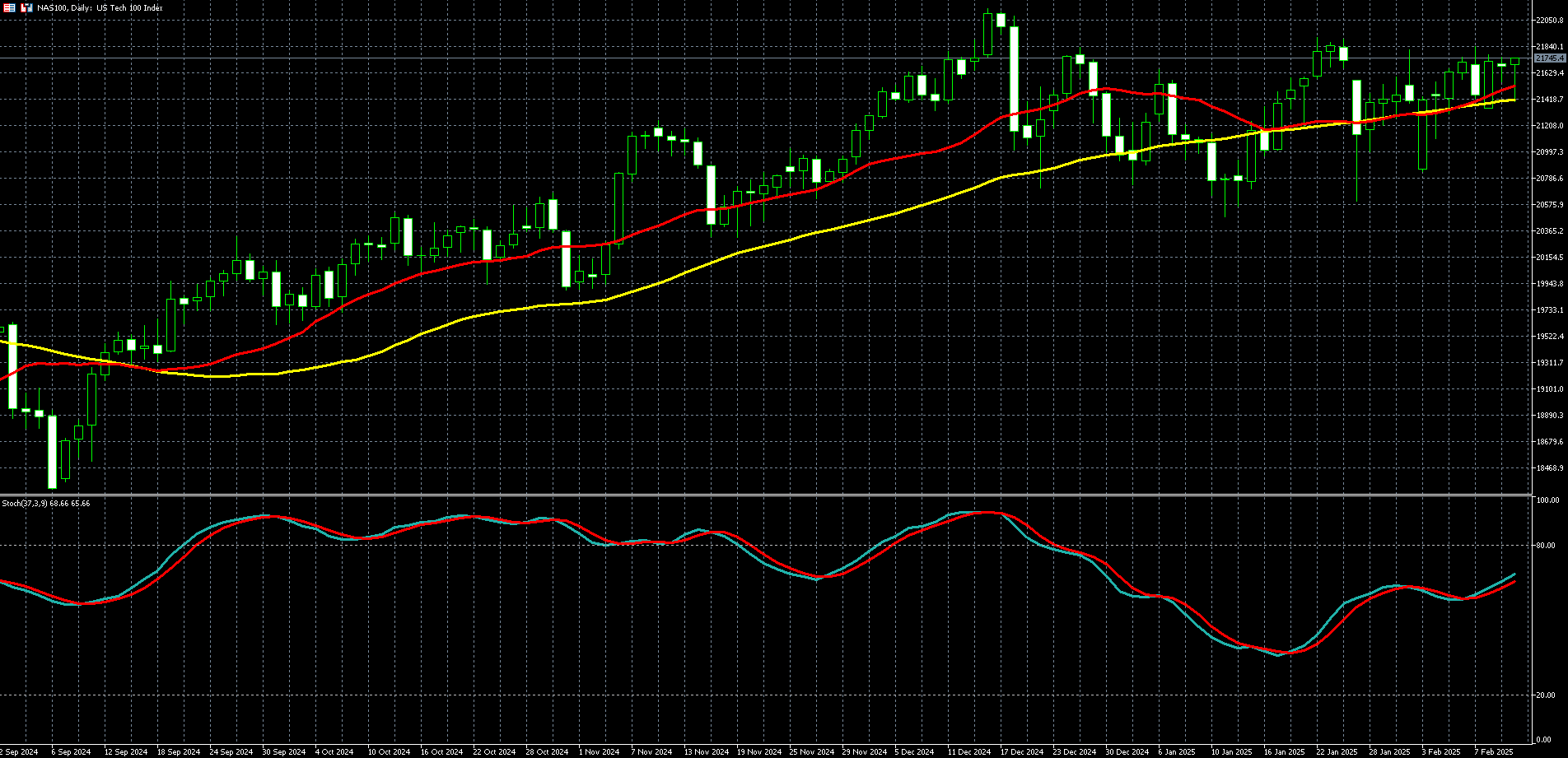Click the 19 Nov 2024 date label
This screenshot has width=1568, height=758.
(x=759, y=752)
